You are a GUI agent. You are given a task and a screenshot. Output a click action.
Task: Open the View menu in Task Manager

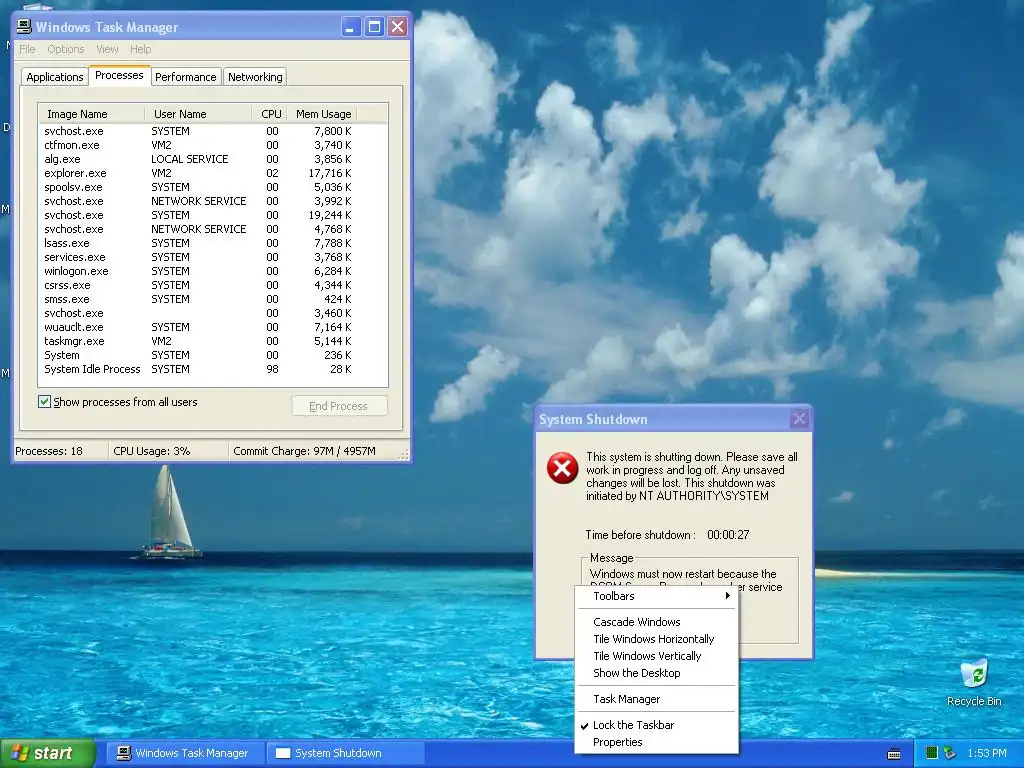pos(107,49)
